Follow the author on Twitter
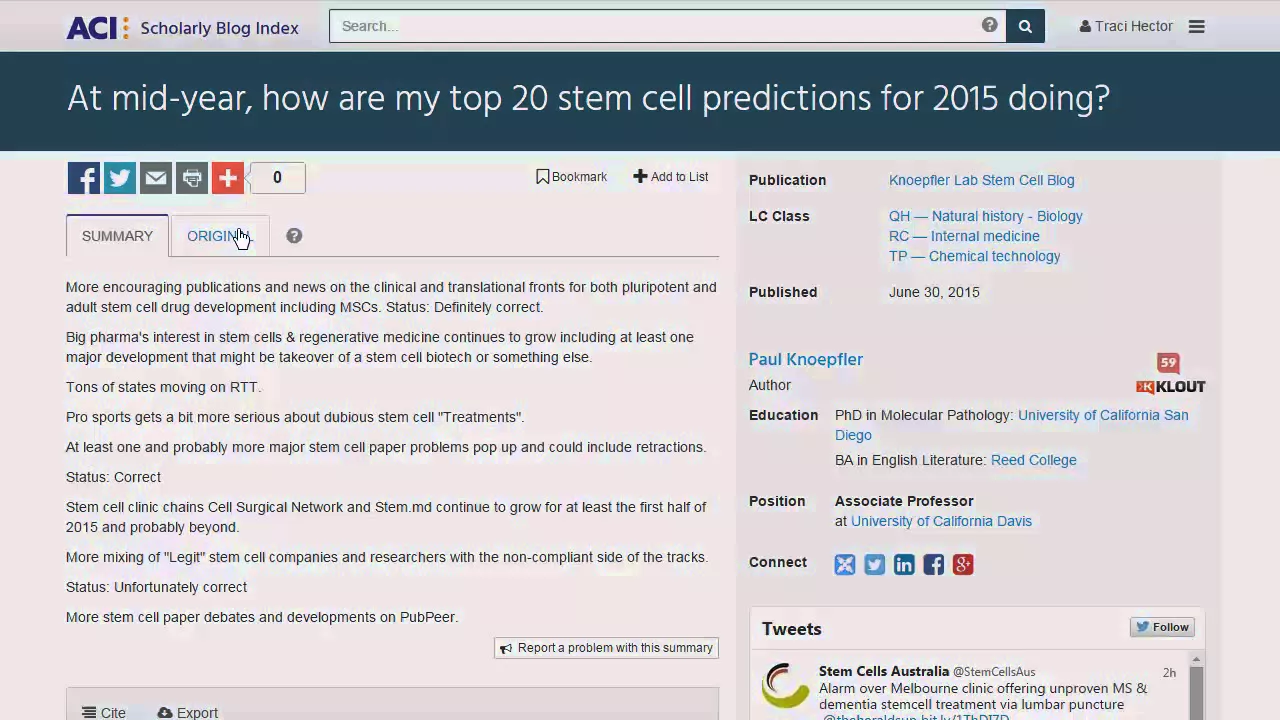Image resolution: width=1280 pixels, height=720 pixels. [x=1162, y=627]
